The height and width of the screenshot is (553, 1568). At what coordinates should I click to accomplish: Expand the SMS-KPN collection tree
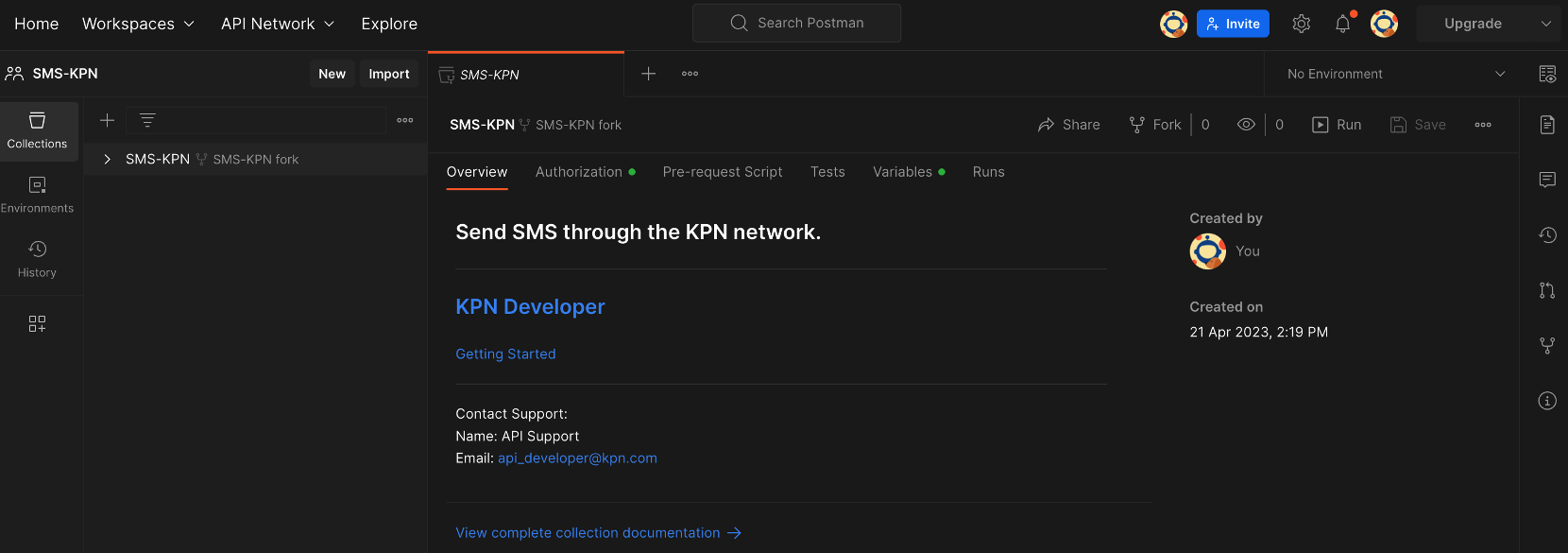click(108, 159)
